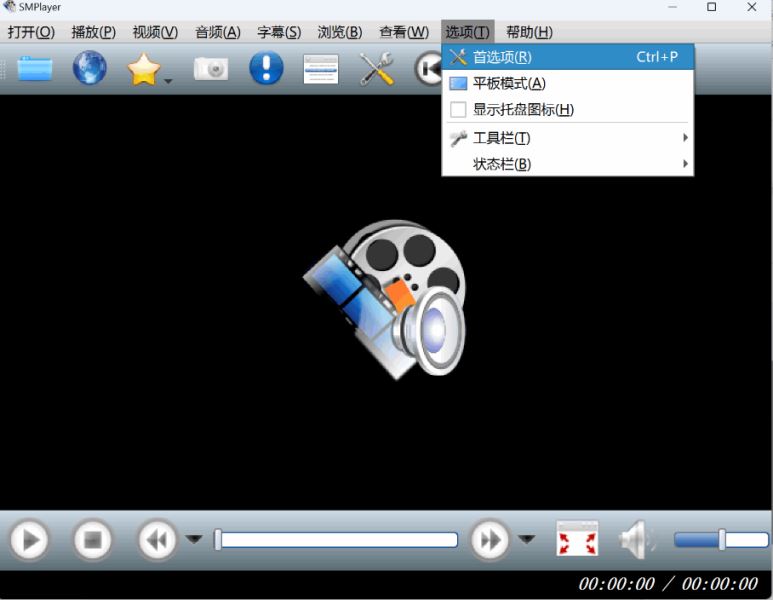Open the 打开(O) menu
This screenshot has height=600, width=773.
31,32
